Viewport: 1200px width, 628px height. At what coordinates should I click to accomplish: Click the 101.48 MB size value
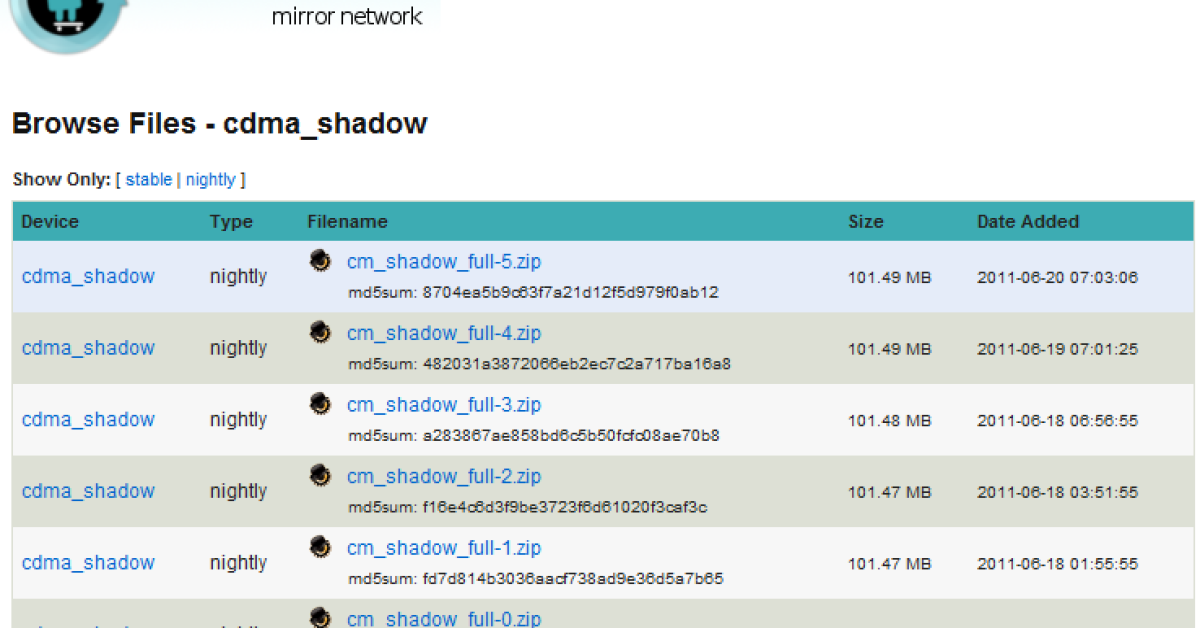pos(890,421)
